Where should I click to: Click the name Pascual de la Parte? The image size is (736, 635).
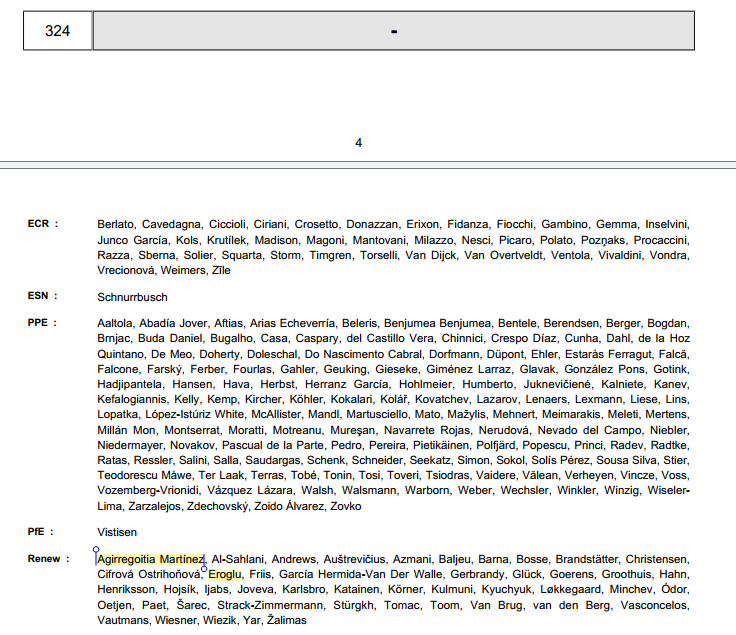(272, 445)
